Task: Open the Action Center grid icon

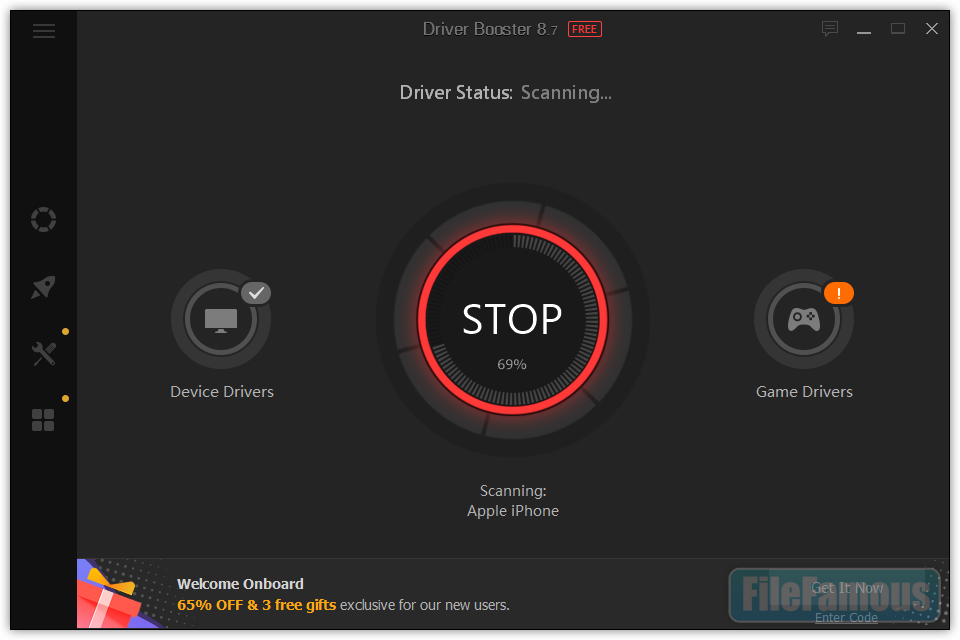Action: coord(43,420)
